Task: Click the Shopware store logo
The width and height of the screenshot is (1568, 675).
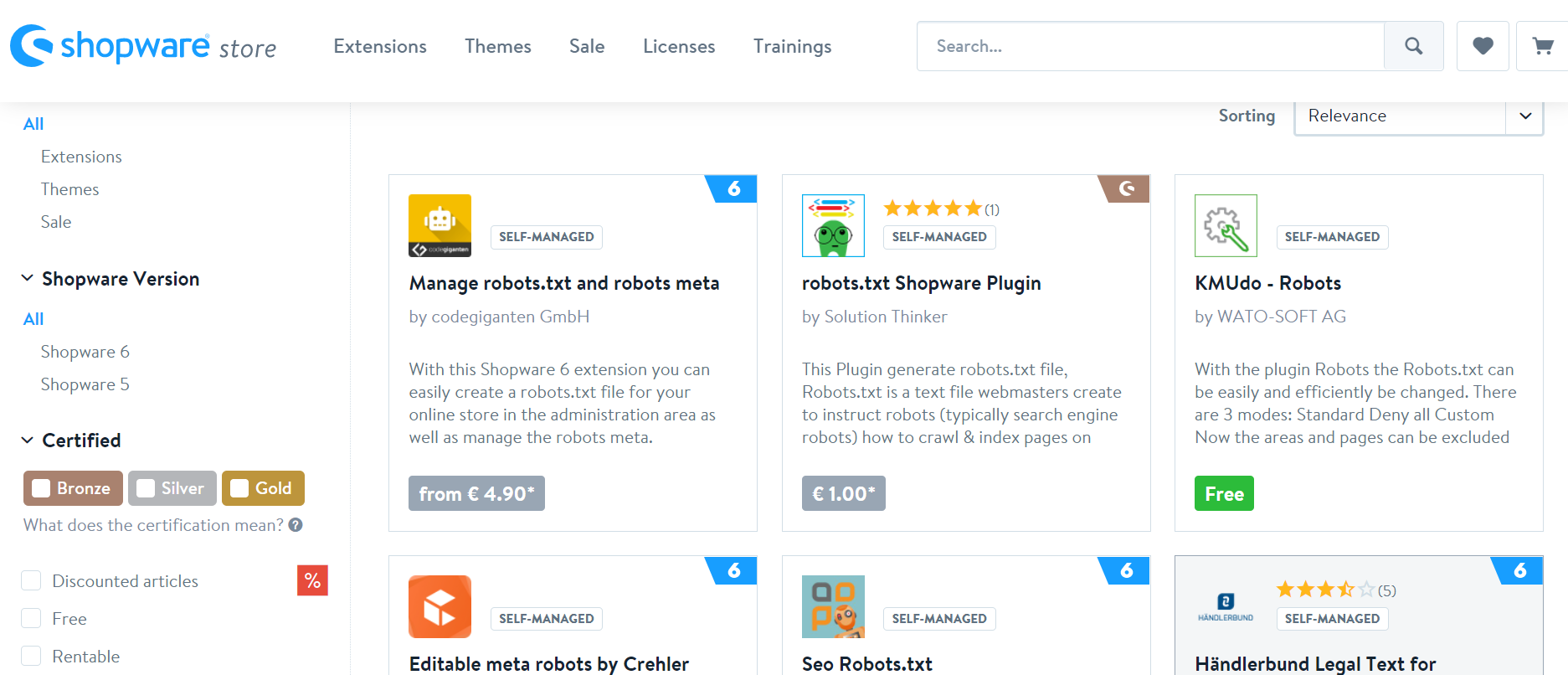Action: point(143,45)
